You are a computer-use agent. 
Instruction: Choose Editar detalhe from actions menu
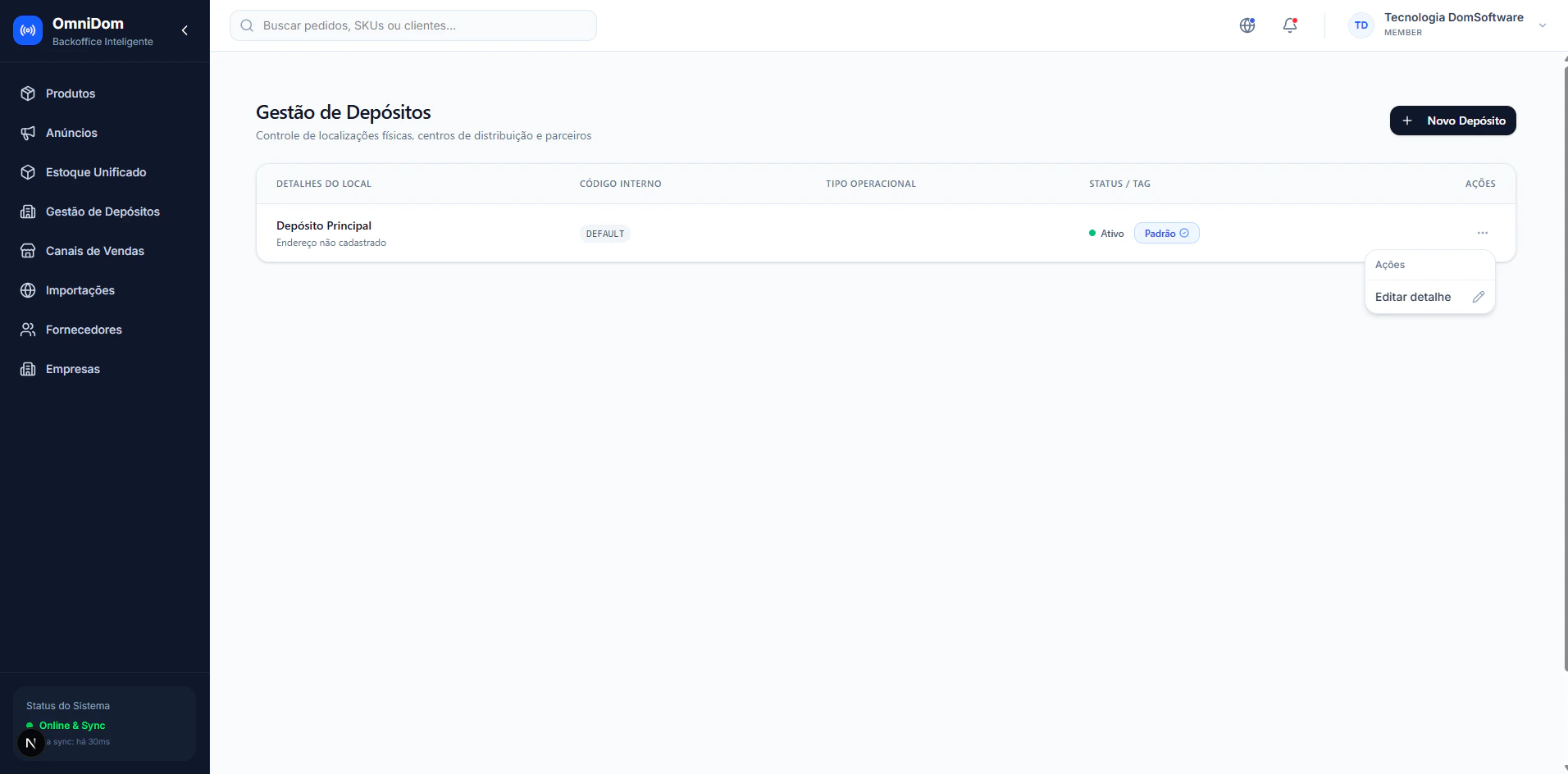click(x=1430, y=297)
